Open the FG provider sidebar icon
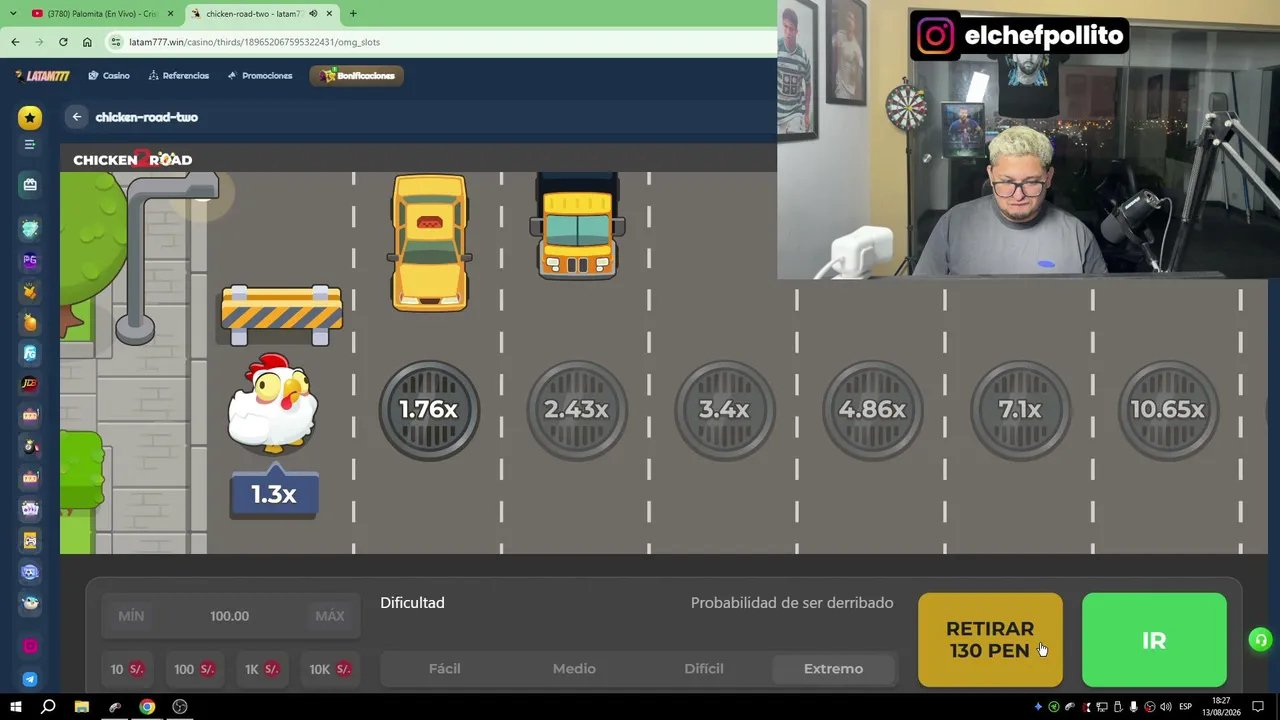The width and height of the screenshot is (1280, 720). [x=30, y=353]
